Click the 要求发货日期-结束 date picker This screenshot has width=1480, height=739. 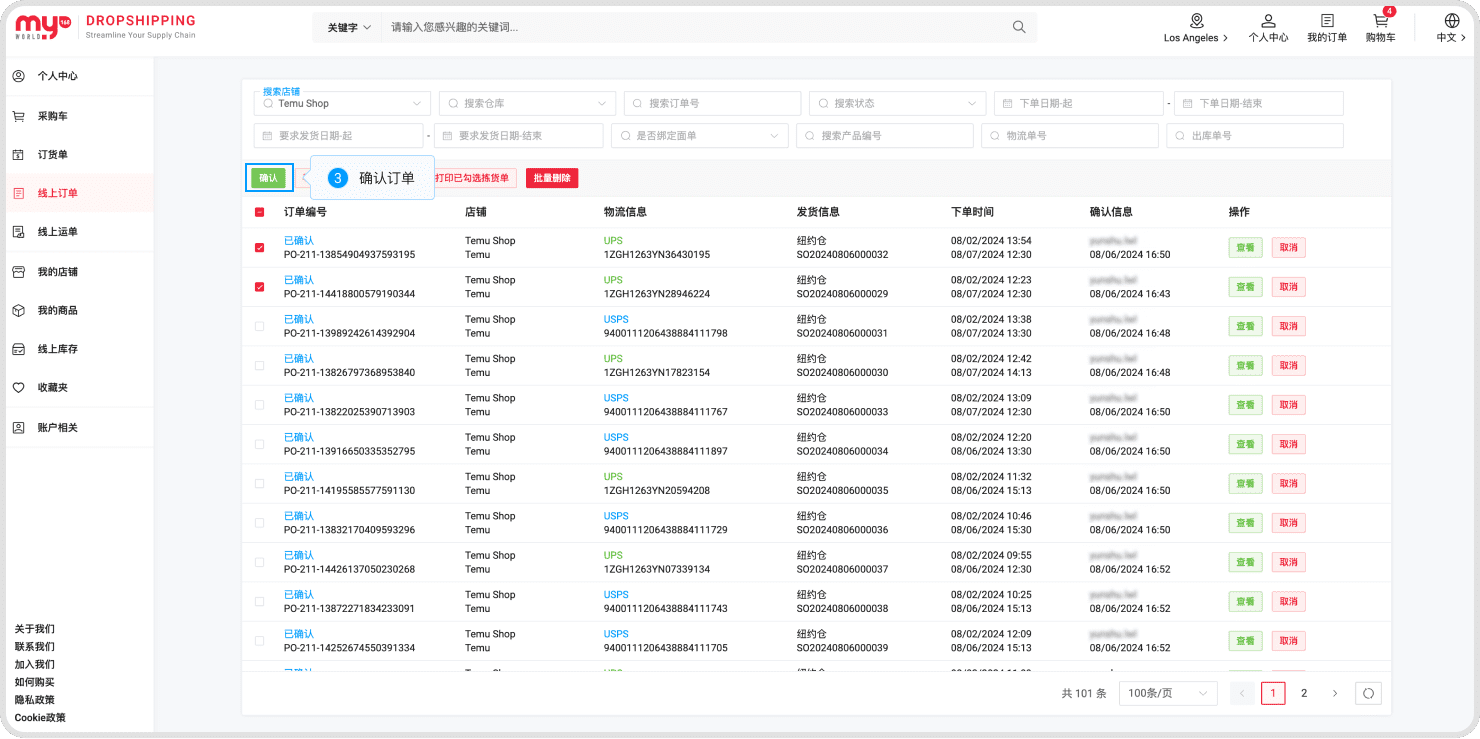[x=518, y=136]
